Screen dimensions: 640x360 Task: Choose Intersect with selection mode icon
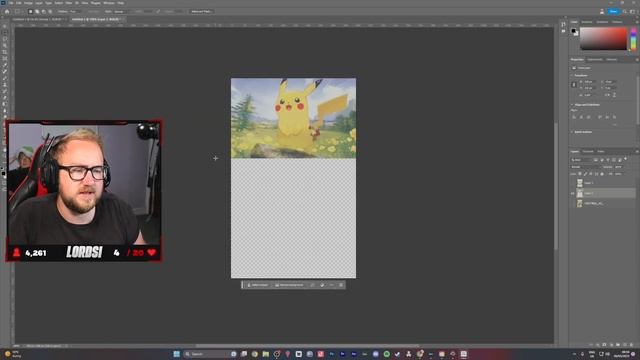(x=50, y=11)
